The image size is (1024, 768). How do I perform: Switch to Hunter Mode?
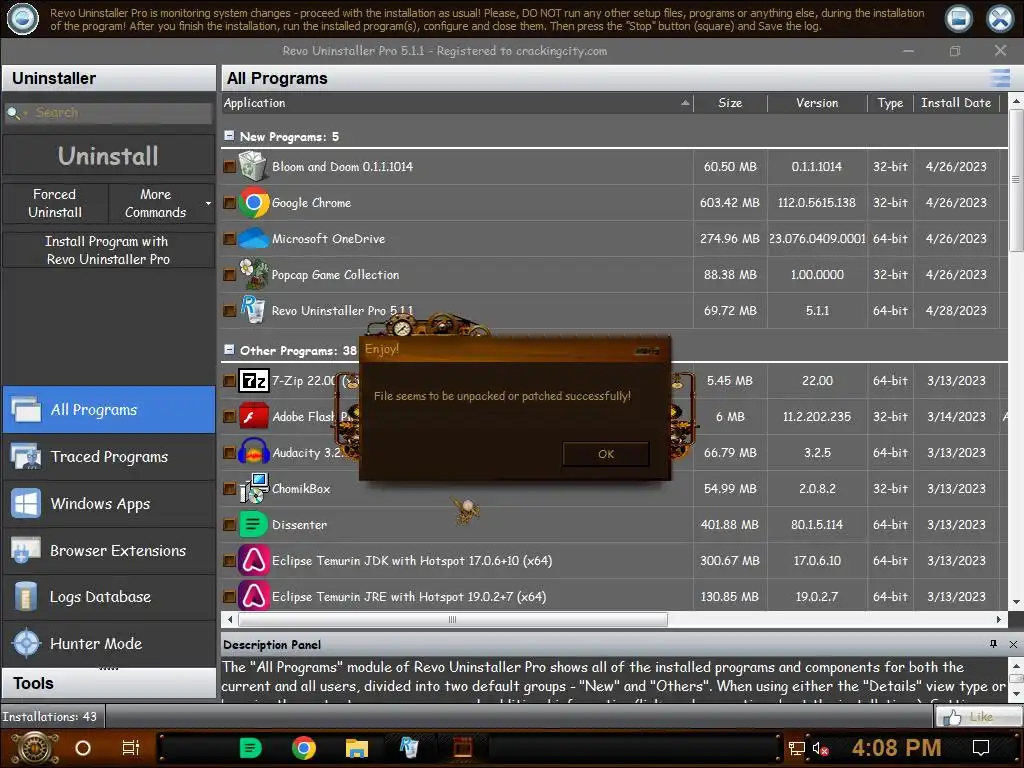point(108,643)
